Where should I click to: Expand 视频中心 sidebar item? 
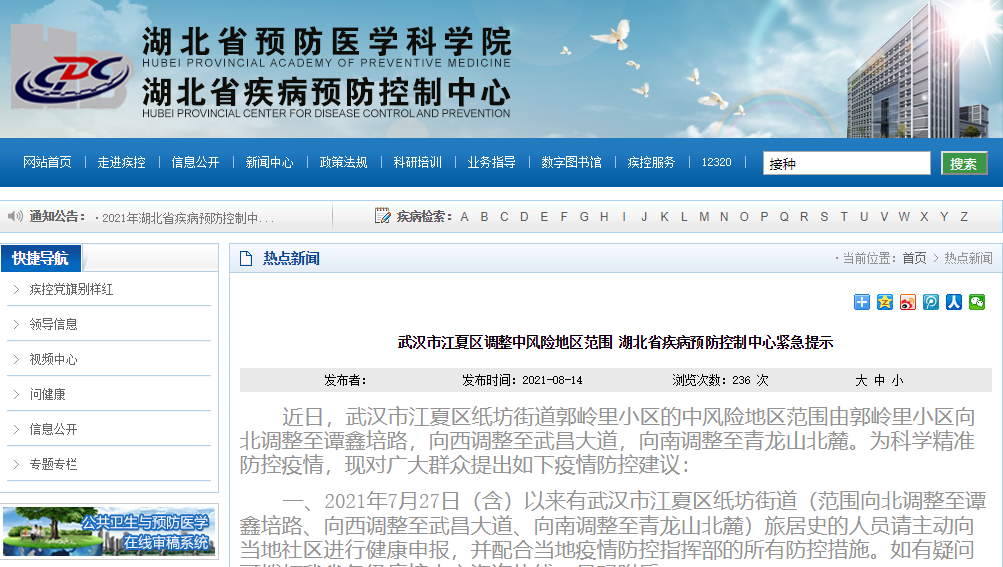tap(53, 359)
